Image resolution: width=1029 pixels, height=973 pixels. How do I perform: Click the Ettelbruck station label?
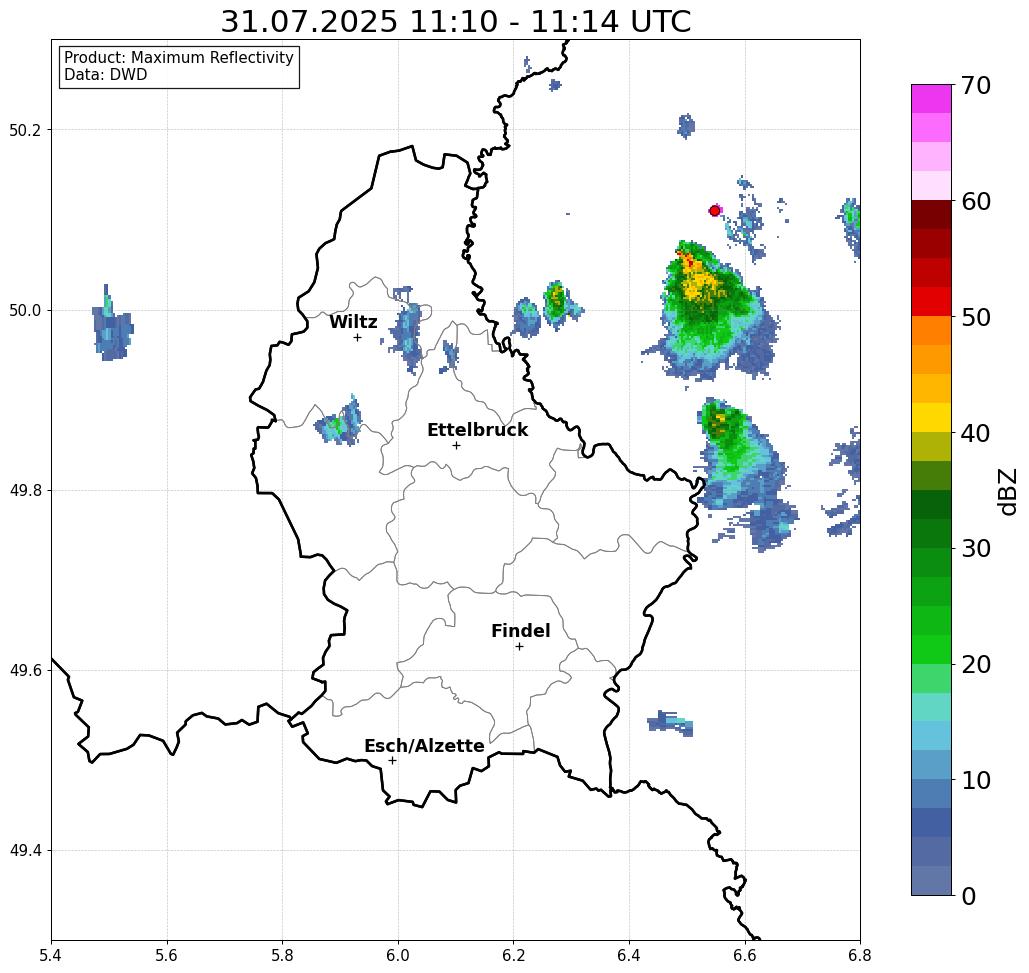coord(477,430)
